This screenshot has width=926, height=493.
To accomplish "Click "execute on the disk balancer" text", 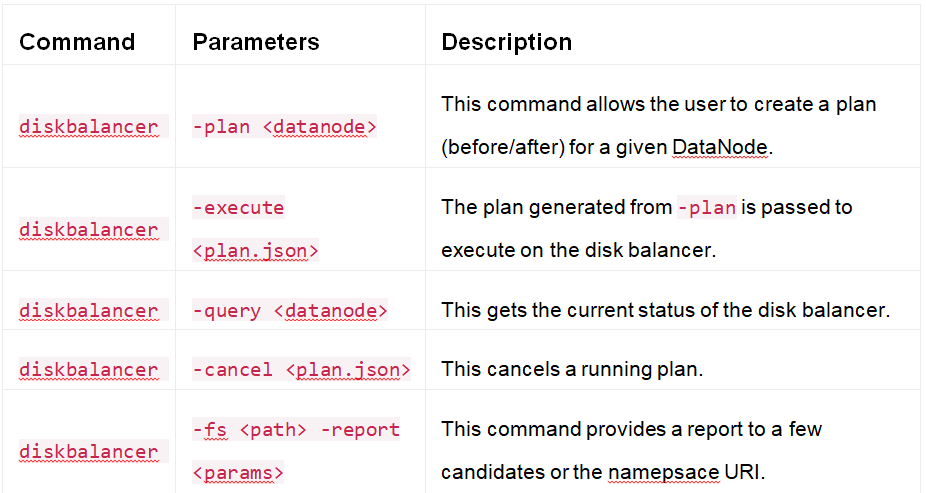I will pyautogui.click(x=579, y=250).
